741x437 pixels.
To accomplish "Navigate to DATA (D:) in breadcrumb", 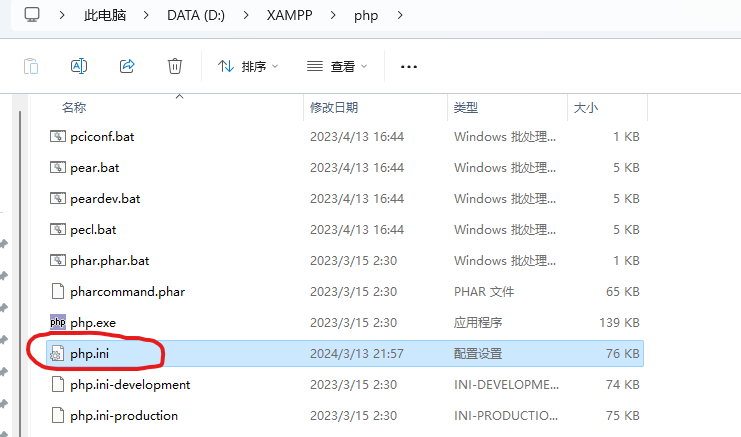I will coord(196,15).
